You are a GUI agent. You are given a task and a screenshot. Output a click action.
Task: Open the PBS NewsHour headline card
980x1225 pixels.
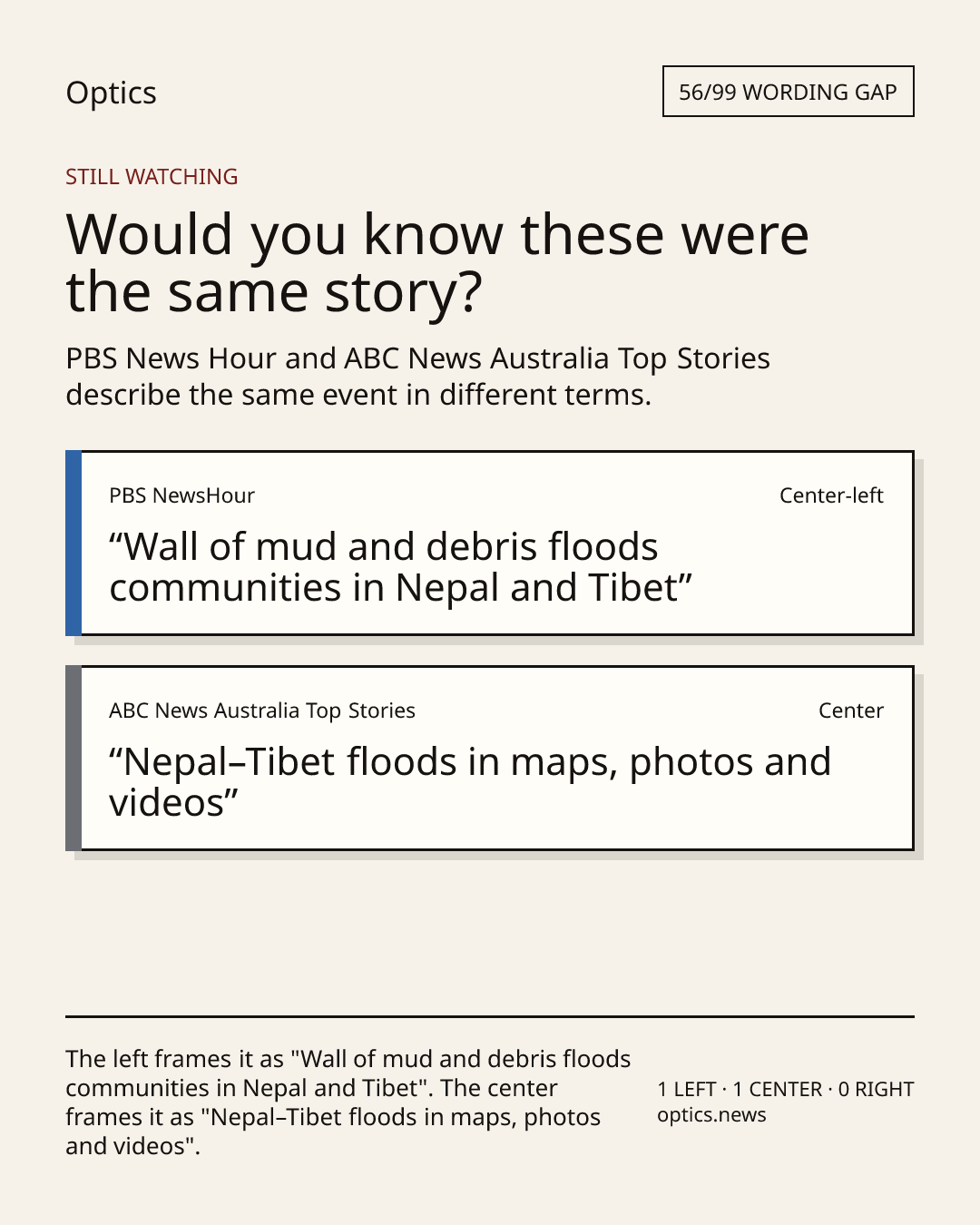click(x=490, y=543)
